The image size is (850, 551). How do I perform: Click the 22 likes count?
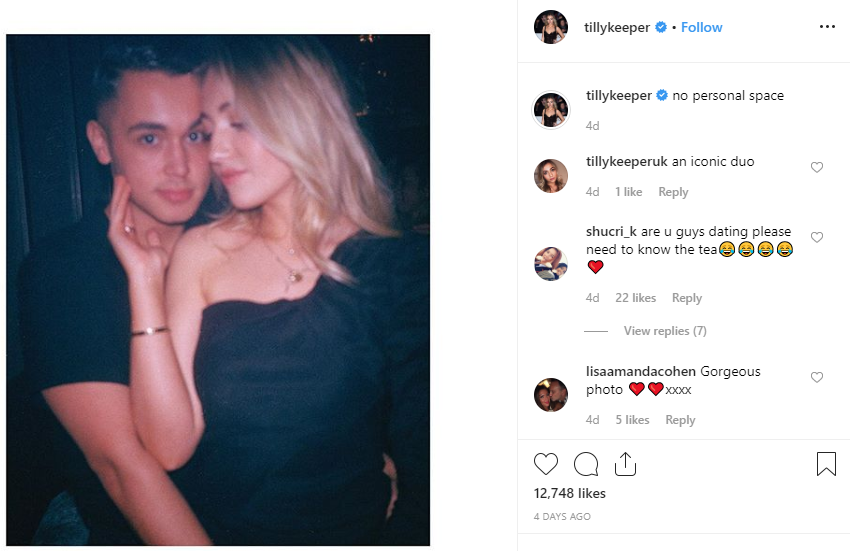tap(636, 298)
